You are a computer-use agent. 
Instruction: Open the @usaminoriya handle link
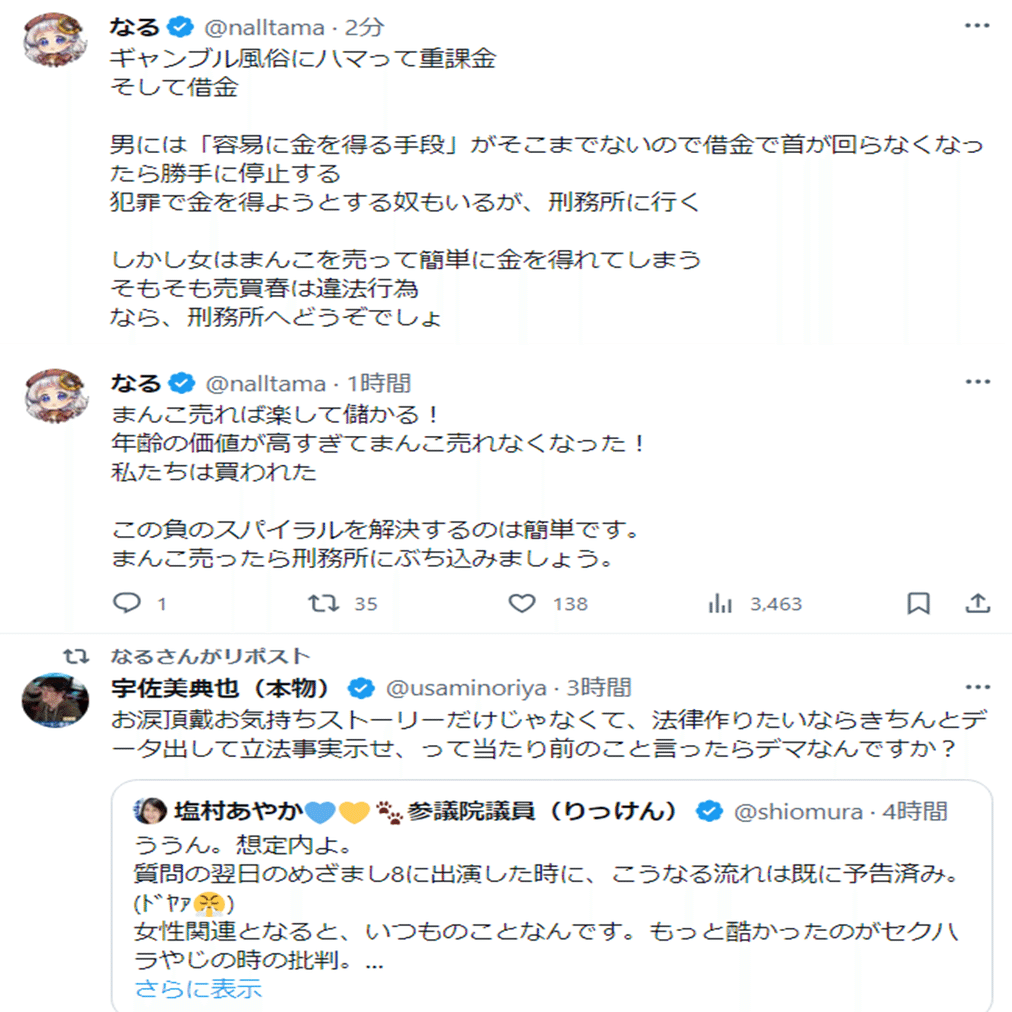[466, 688]
